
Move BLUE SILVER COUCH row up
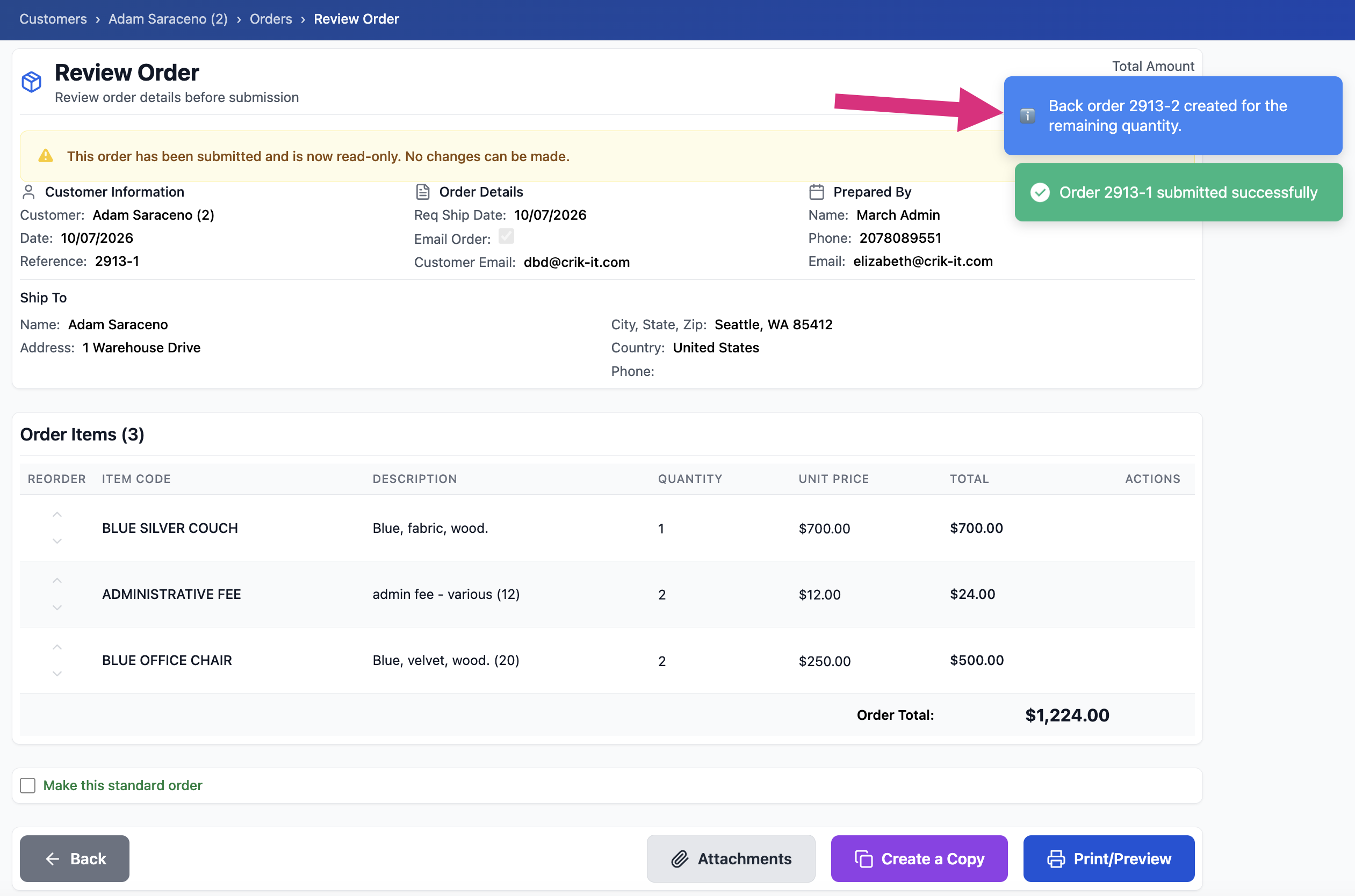(x=57, y=515)
